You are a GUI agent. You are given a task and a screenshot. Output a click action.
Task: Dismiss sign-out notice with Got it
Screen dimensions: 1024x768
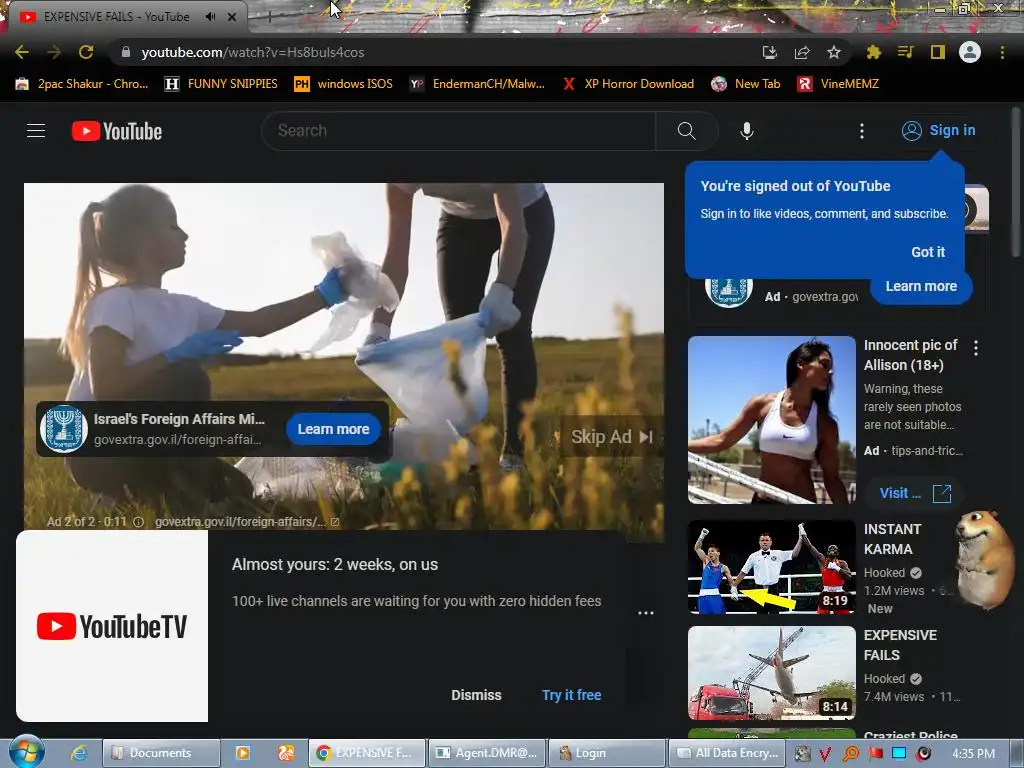click(928, 252)
